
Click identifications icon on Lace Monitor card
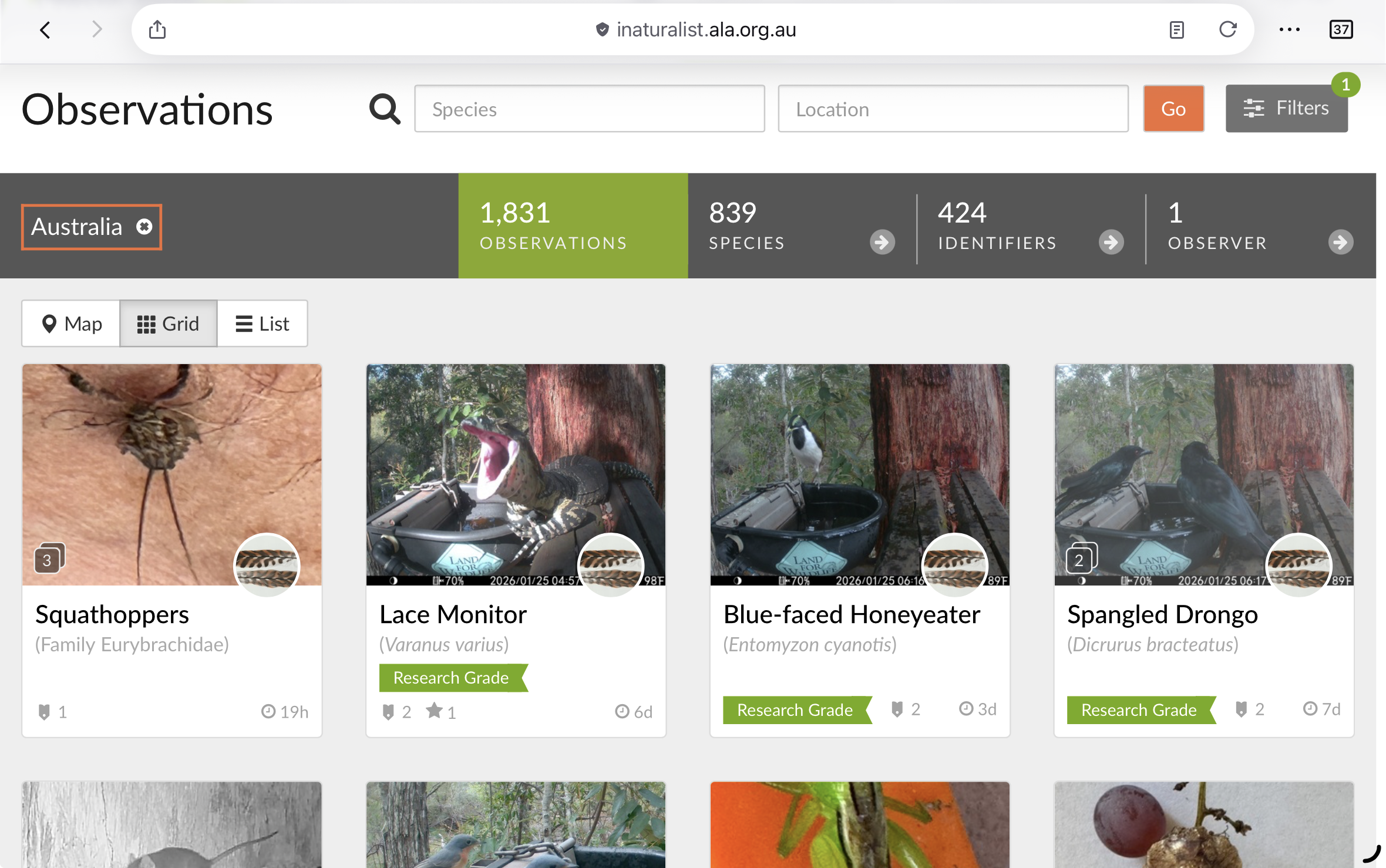388,712
